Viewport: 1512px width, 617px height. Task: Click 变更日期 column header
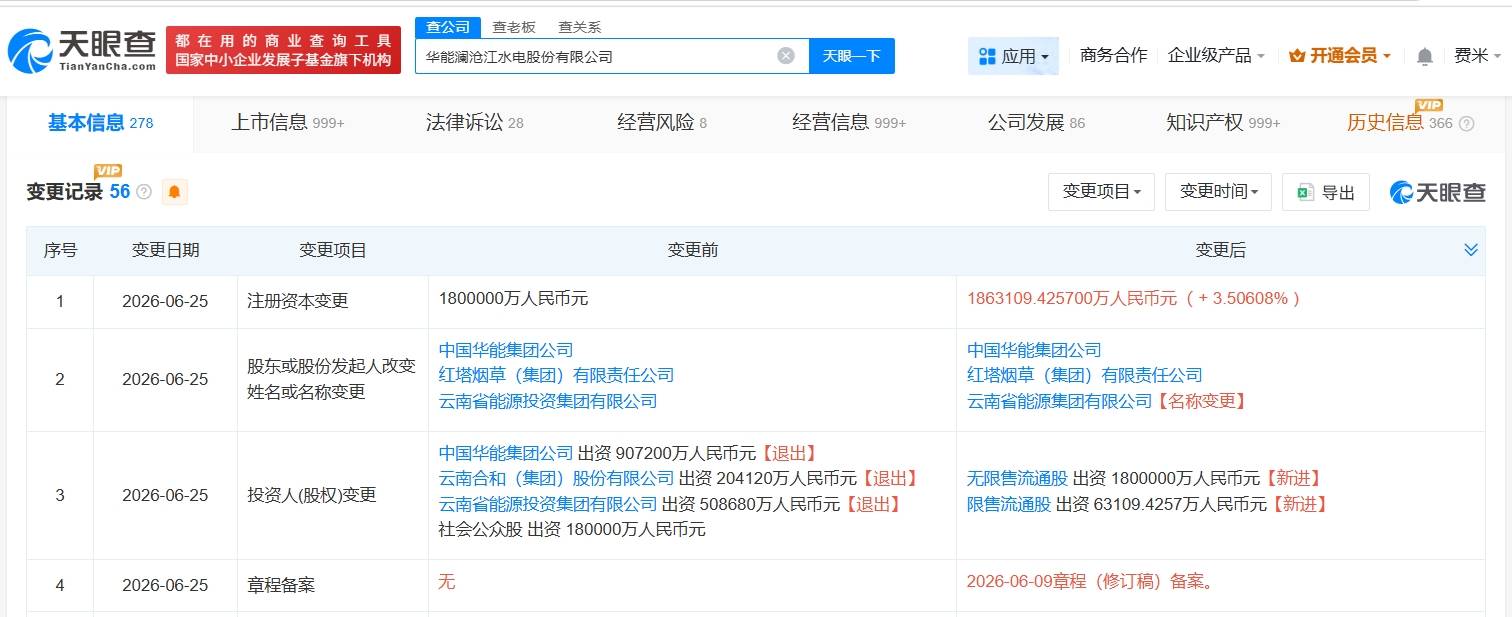coord(165,250)
